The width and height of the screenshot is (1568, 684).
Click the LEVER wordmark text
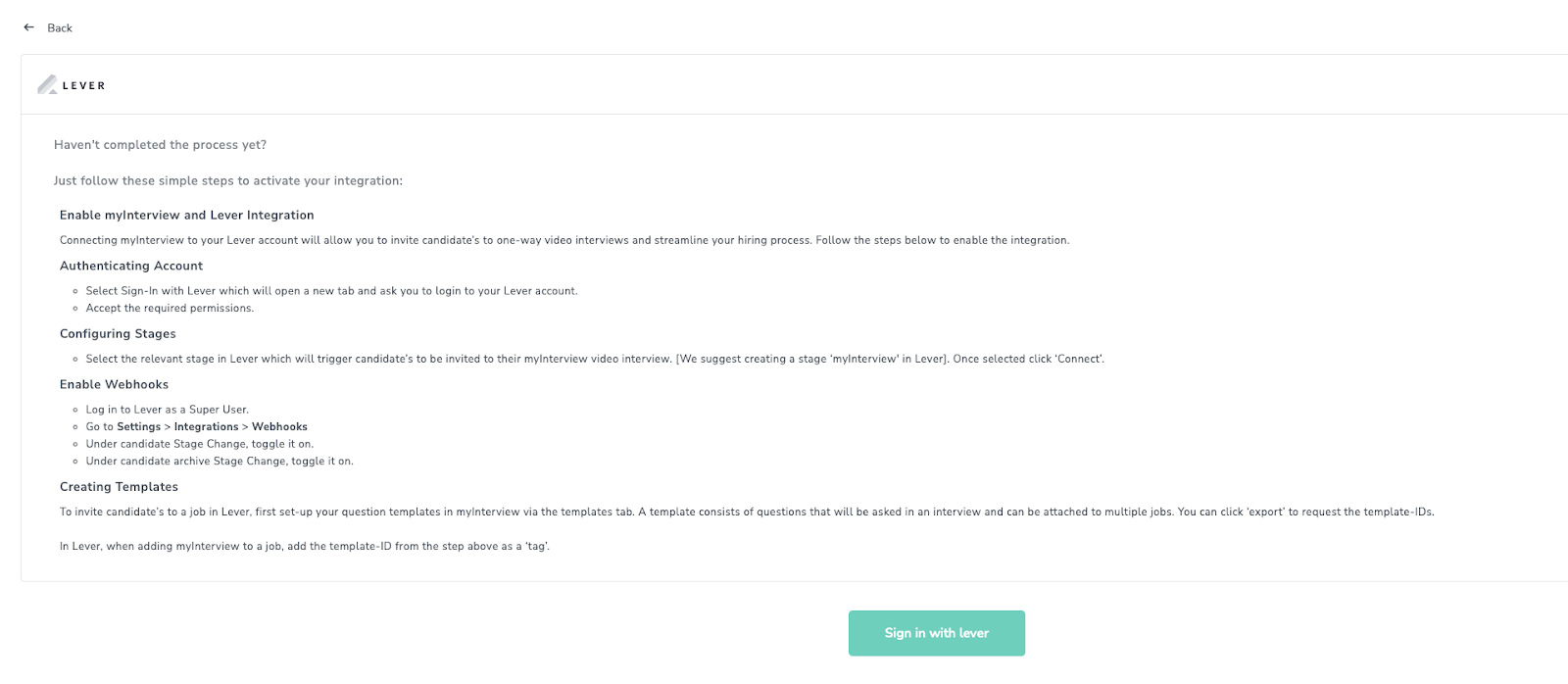(x=84, y=86)
